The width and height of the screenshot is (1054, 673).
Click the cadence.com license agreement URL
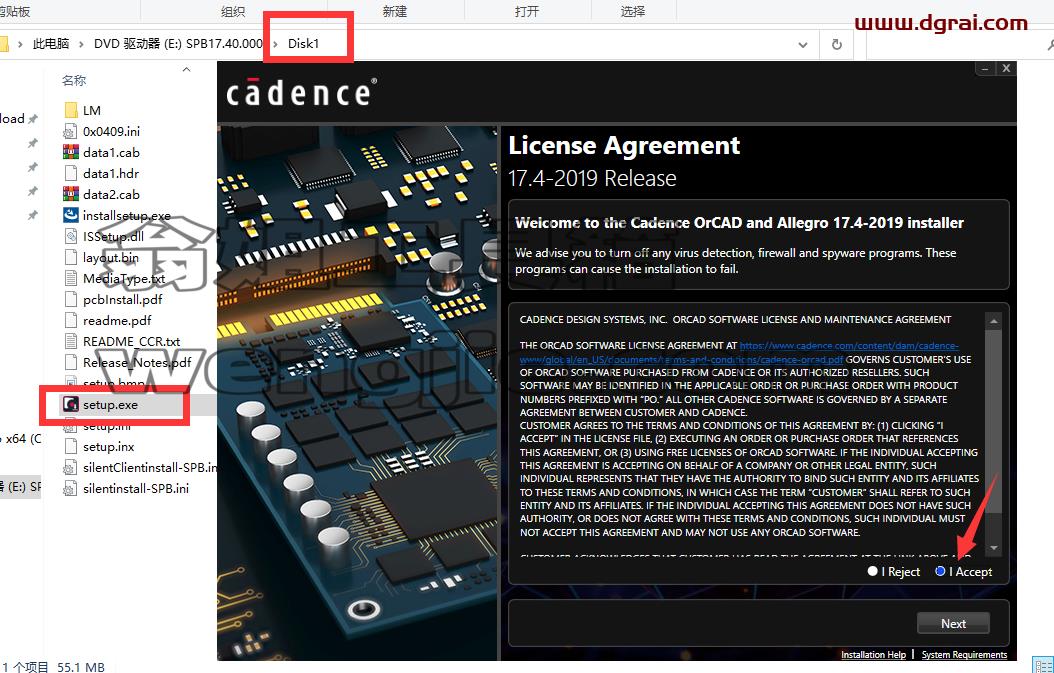(x=739, y=352)
